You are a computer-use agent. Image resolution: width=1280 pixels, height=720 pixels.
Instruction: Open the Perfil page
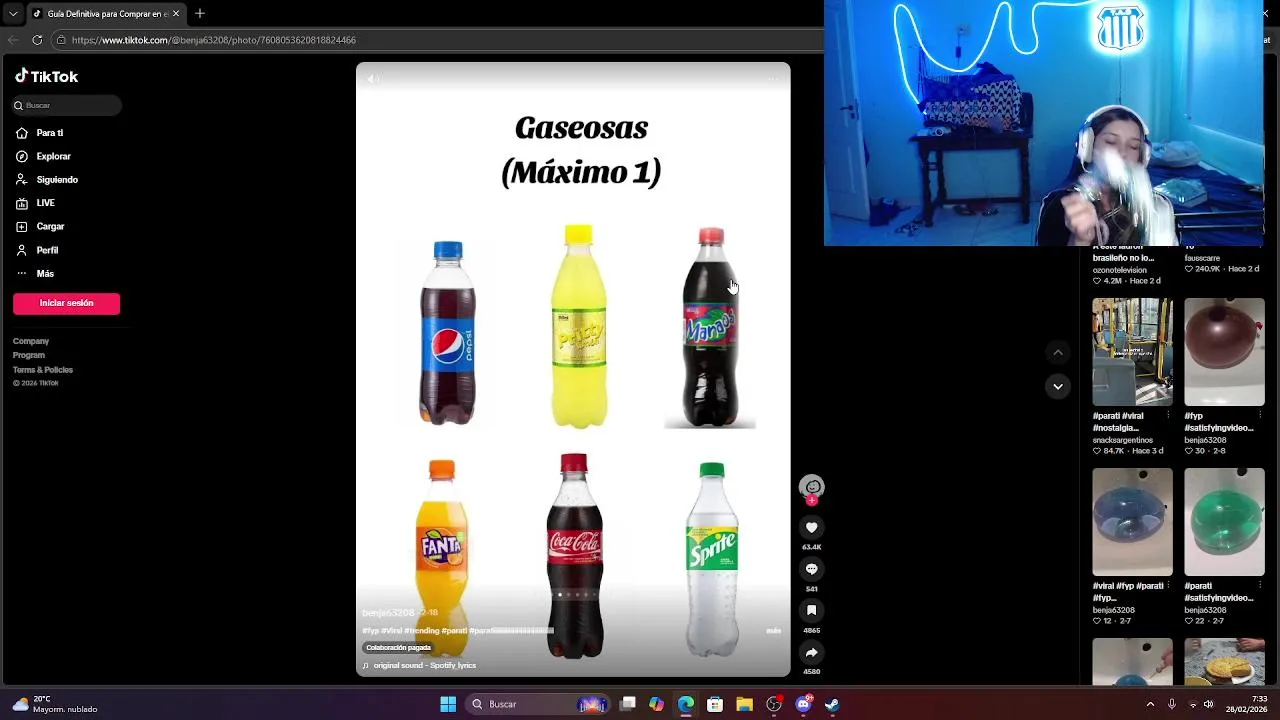click(x=38, y=250)
